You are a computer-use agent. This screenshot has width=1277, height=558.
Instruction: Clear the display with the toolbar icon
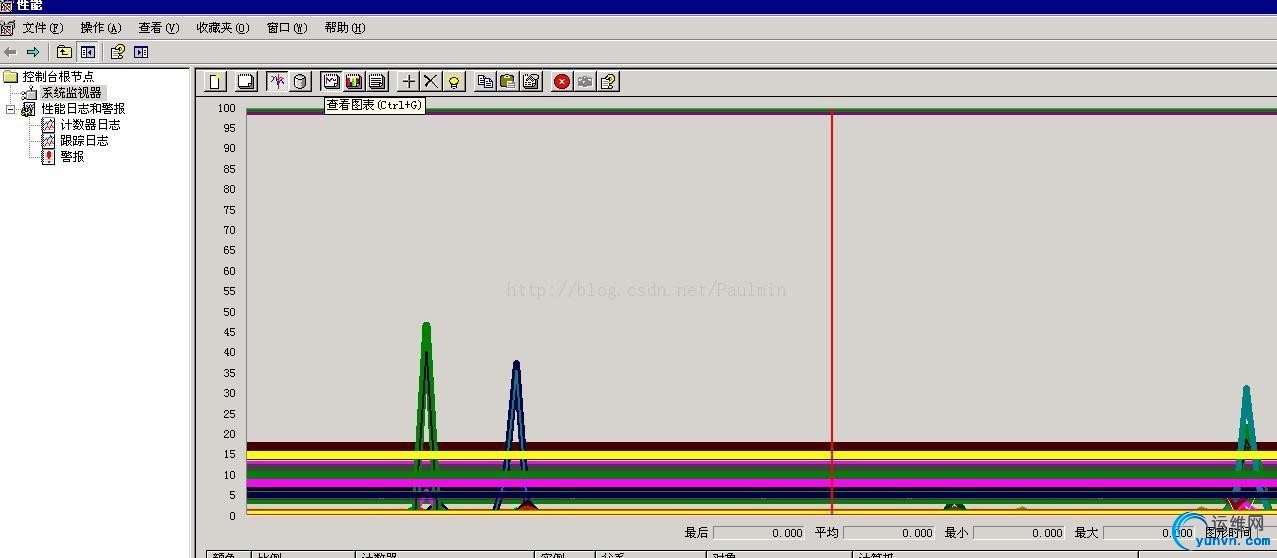pyautogui.click(x=245, y=81)
